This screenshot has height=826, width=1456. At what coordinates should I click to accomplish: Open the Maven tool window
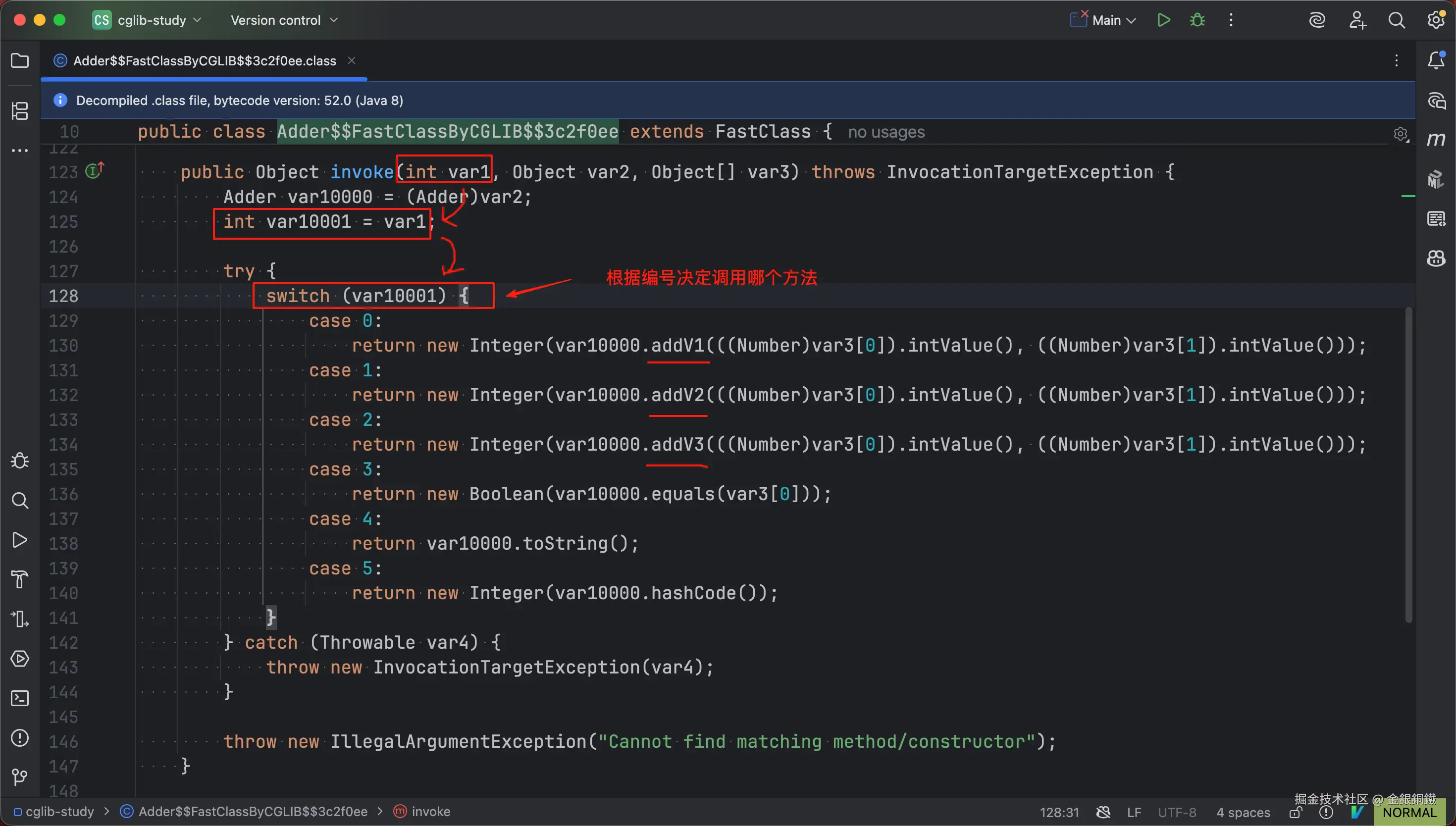click(1436, 140)
